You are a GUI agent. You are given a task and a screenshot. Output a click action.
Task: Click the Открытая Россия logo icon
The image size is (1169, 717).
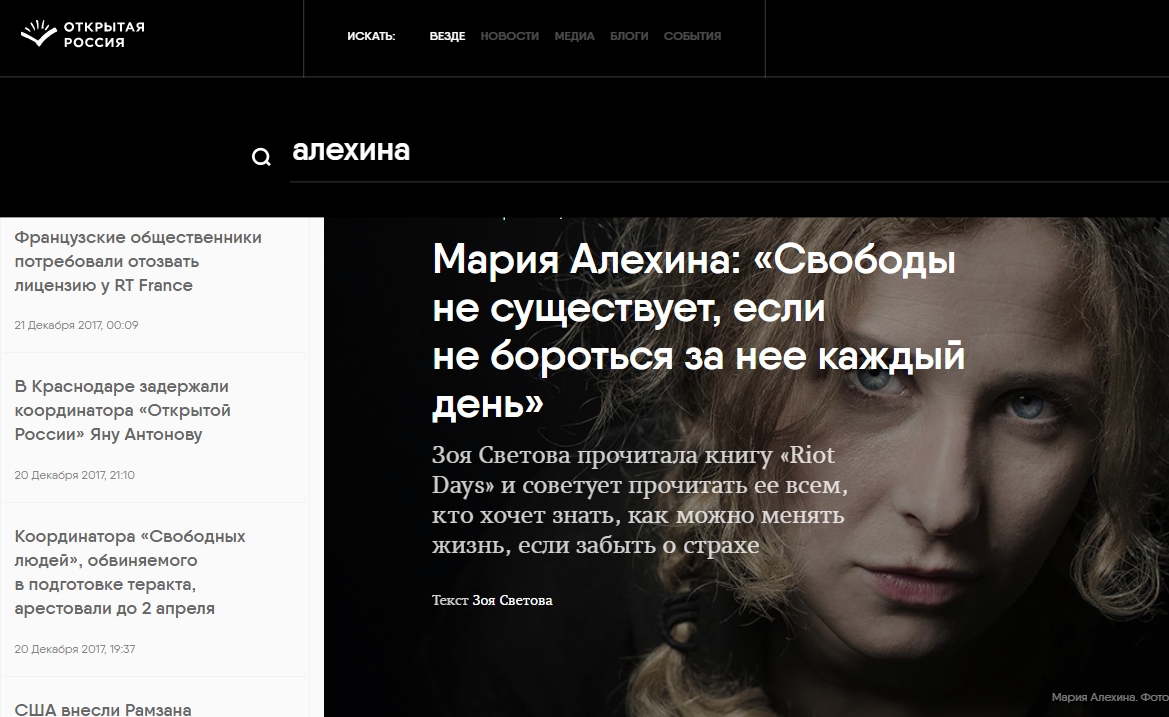point(38,34)
